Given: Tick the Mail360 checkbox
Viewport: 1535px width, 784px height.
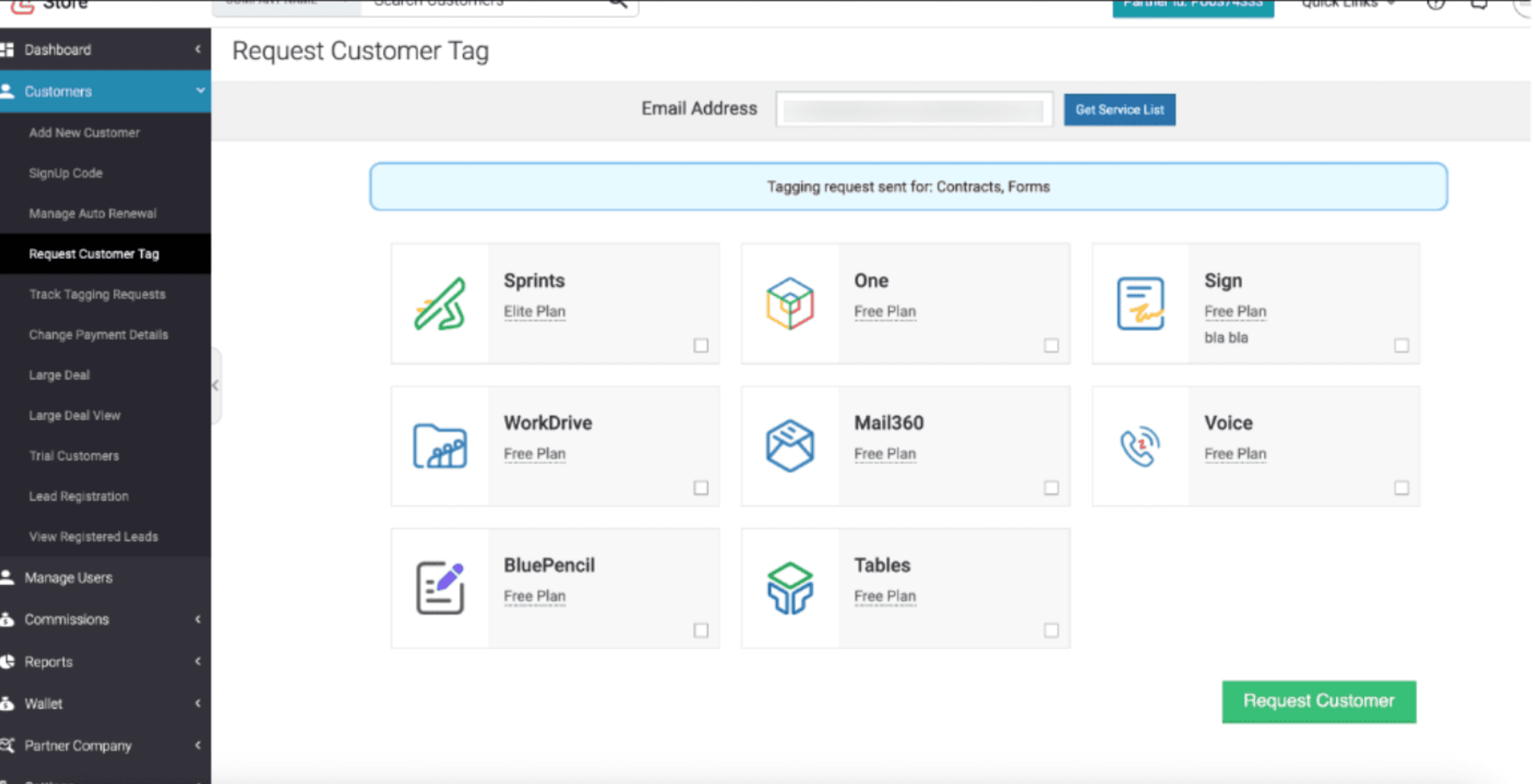Looking at the screenshot, I should point(1051,488).
